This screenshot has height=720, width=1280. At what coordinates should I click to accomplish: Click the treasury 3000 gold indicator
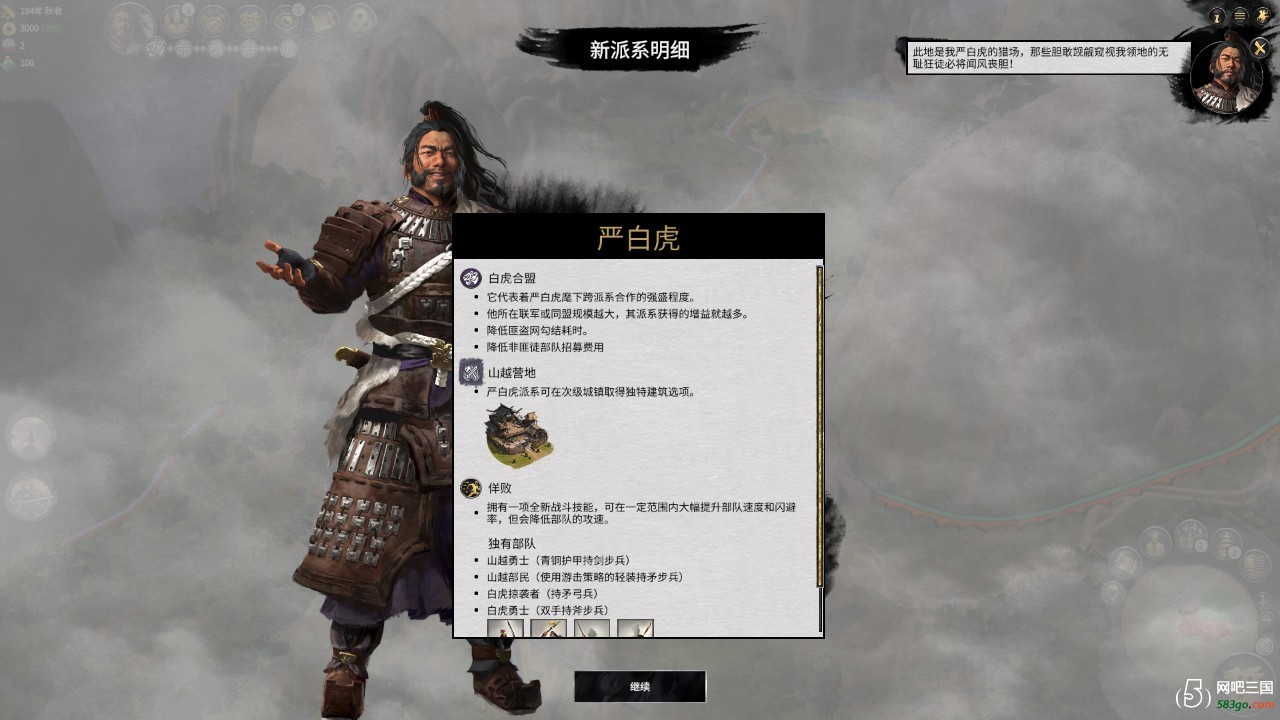pos(28,28)
